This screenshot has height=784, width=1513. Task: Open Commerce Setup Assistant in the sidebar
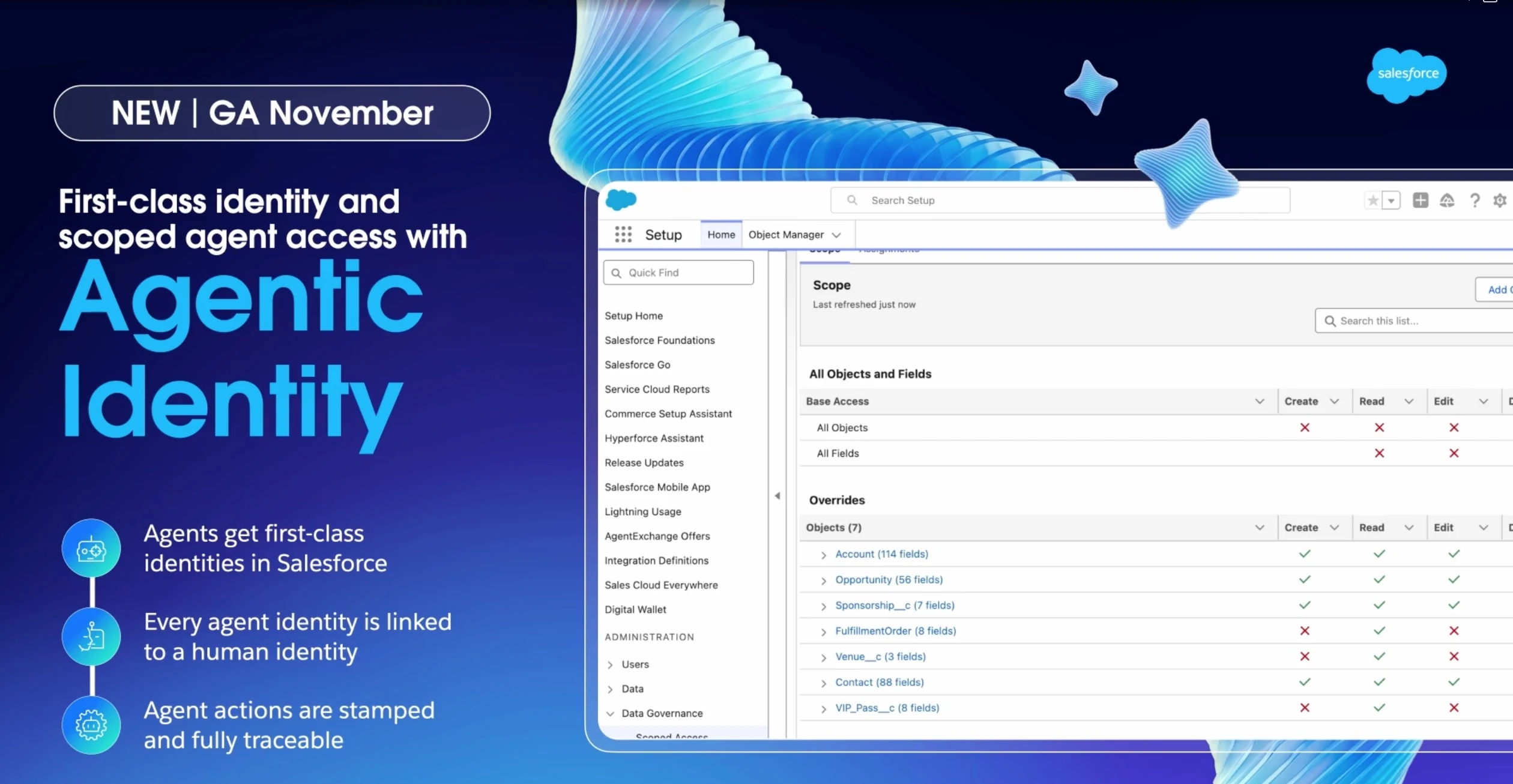click(668, 414)
